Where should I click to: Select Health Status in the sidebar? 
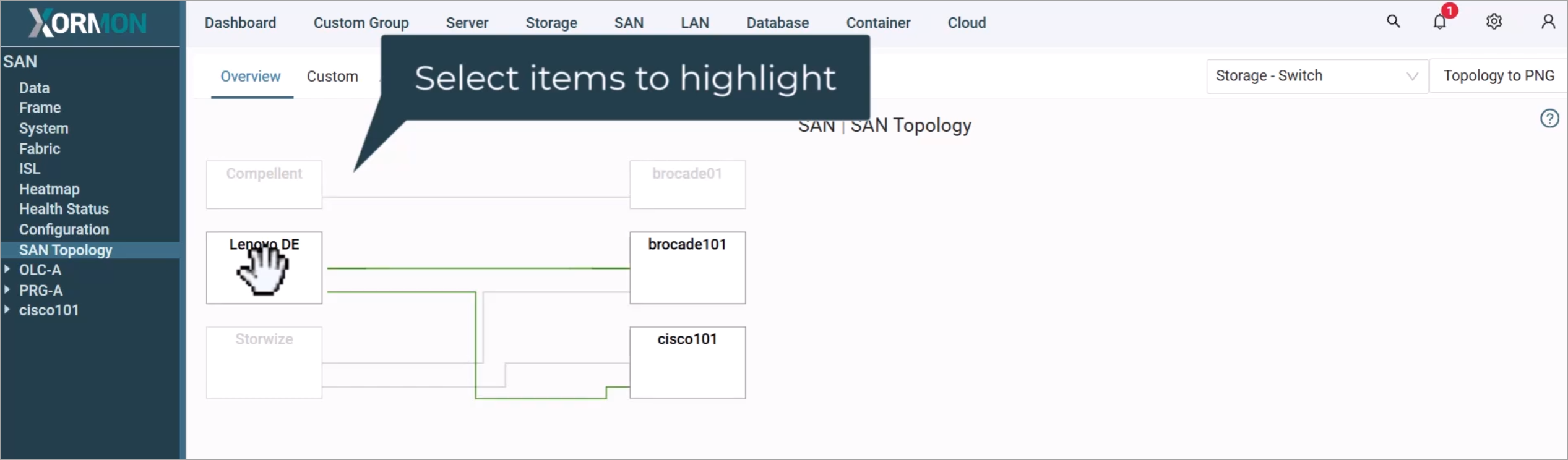[x=64, y=209]
